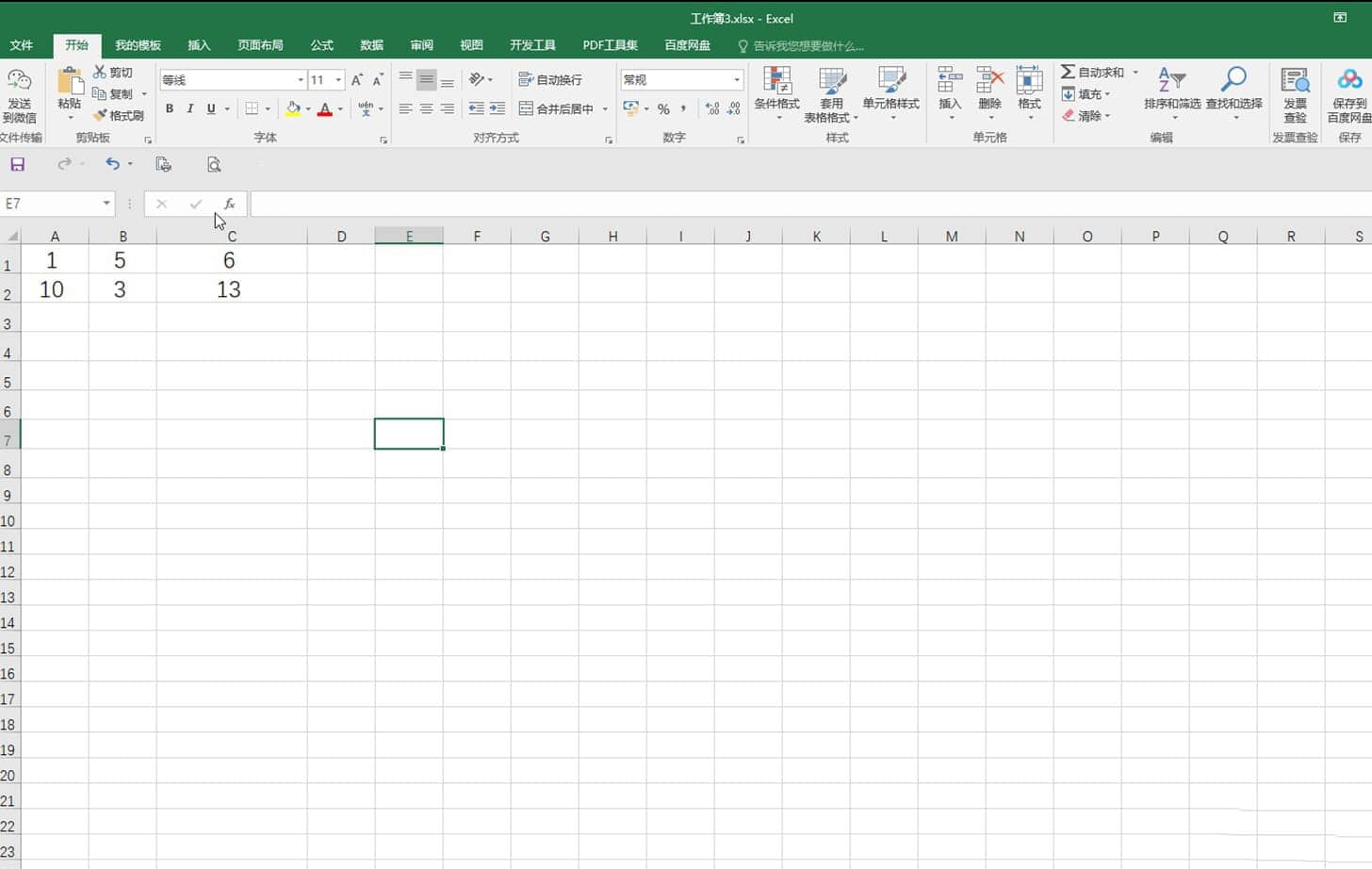Increase font size with the larger A
This screenshot has height=869, width=1372.
coord(357,80)
